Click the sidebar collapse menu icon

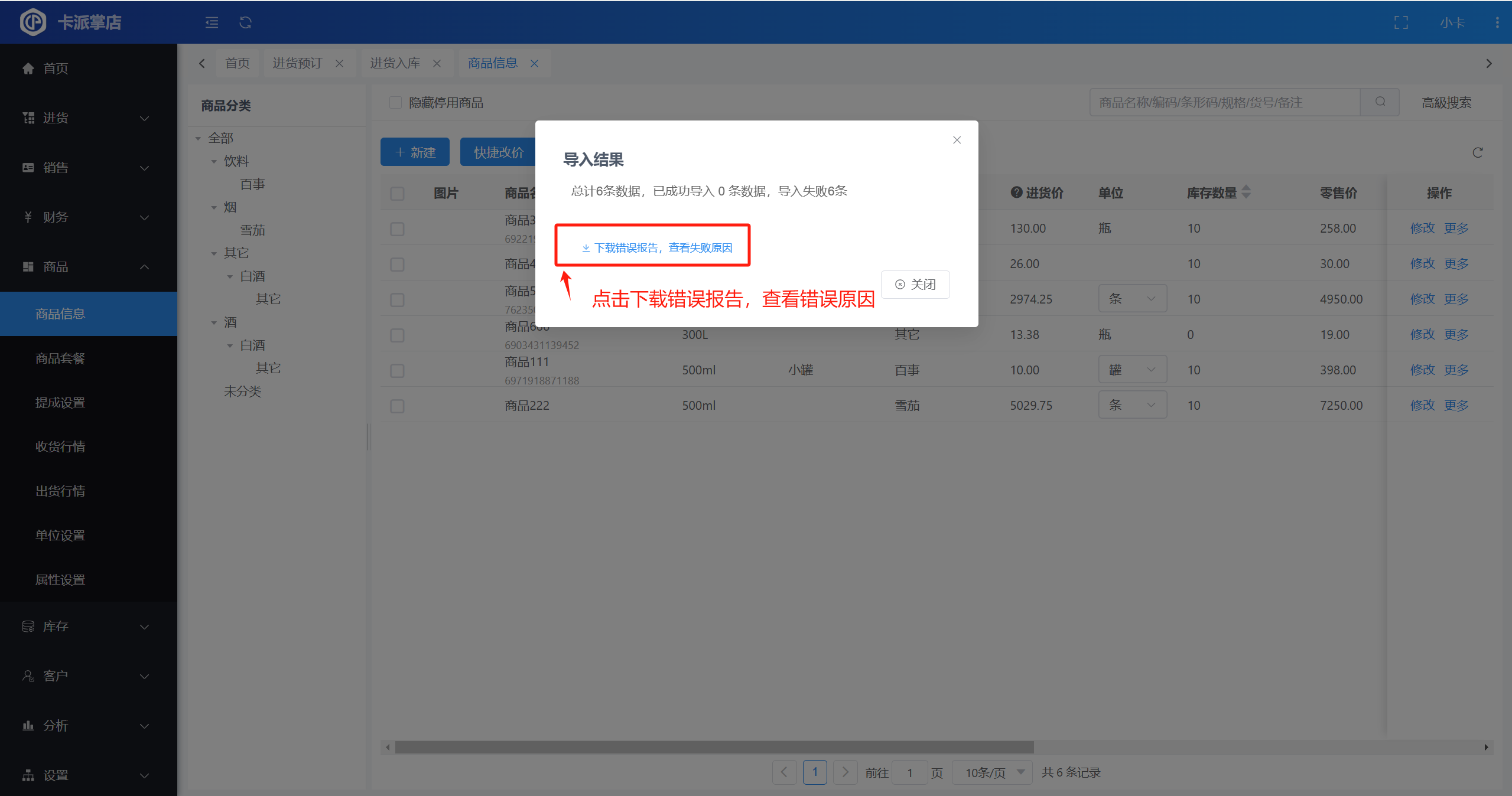pyautogui.click(x=212, y=22)
